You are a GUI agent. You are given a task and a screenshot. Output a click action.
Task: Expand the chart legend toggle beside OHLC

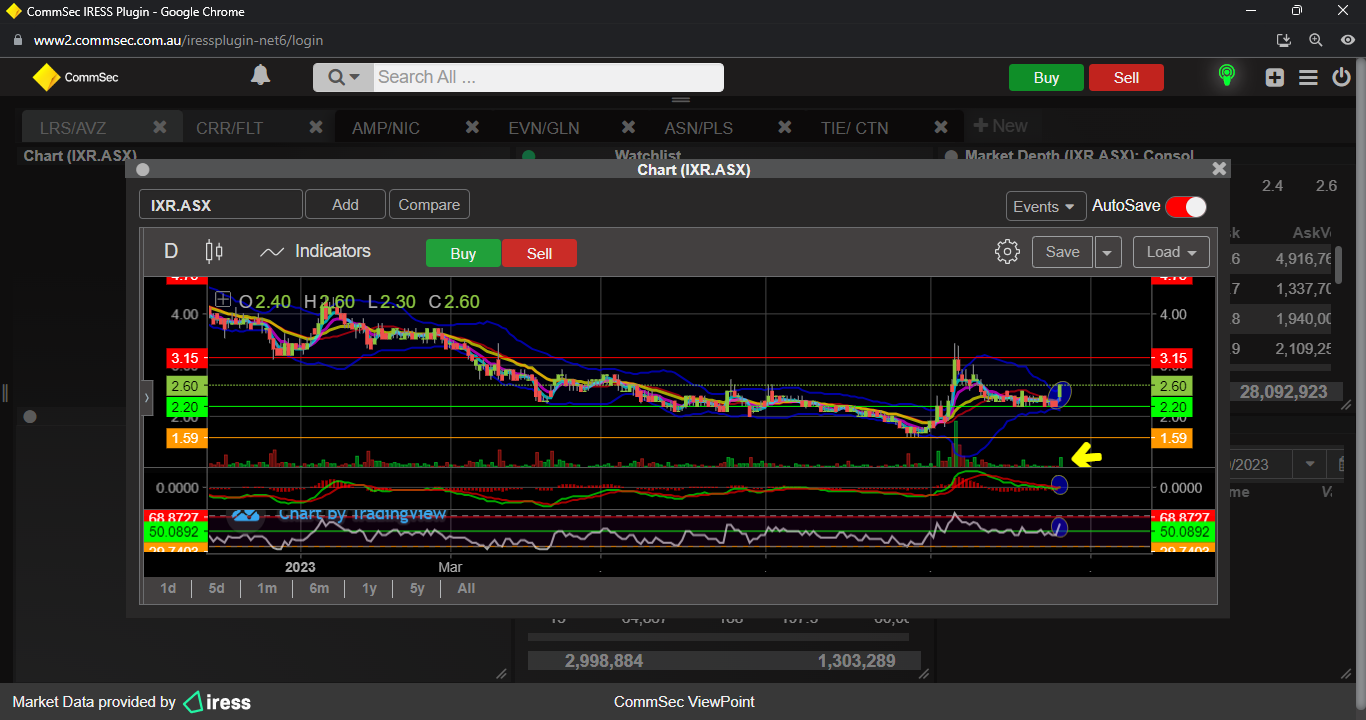tap(222, 300)
